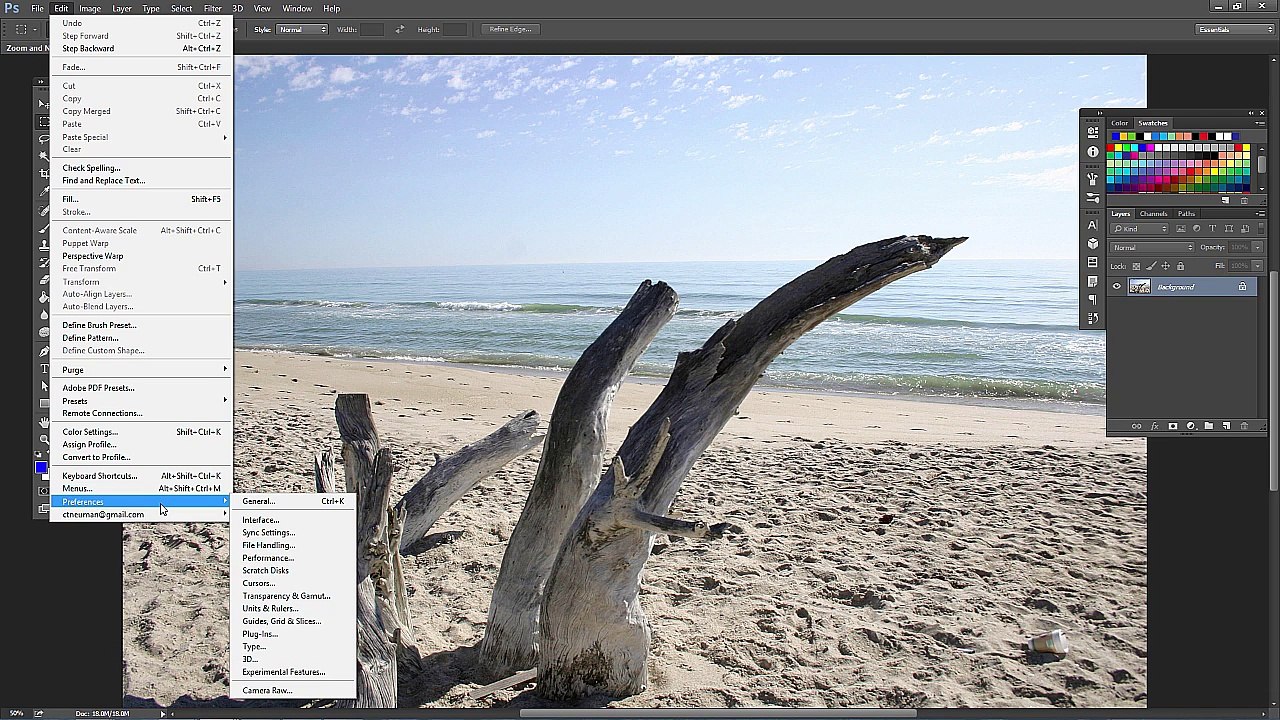Open Units & Rulers... preferences entry
The image size is (1280, 720).
click(x=293, y=608)
